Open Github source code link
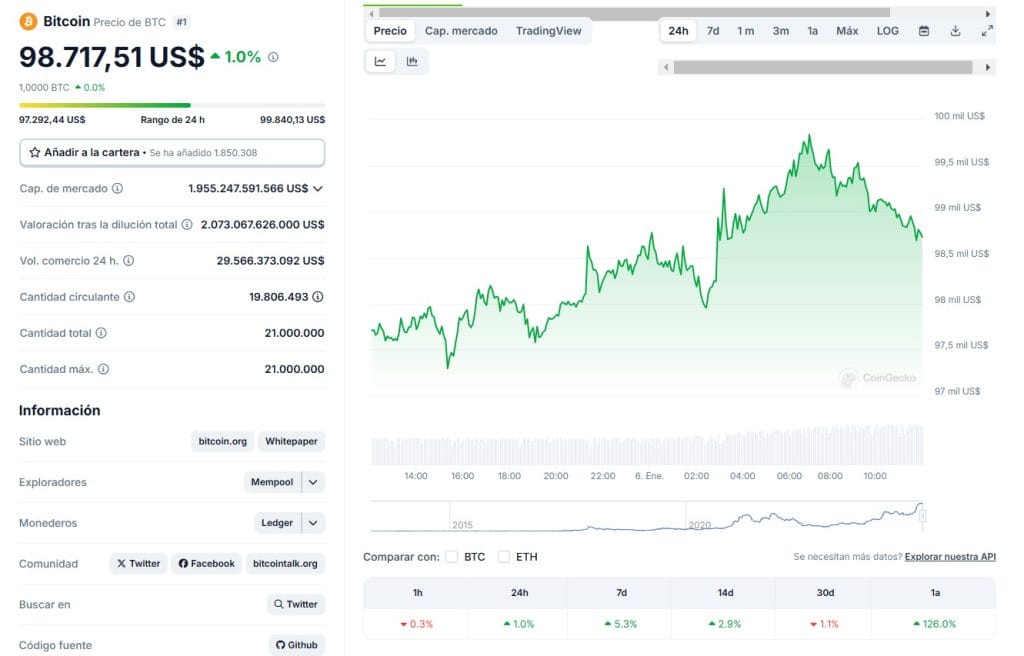The width and height of the screenshot is (1024, 656). pyautogui.click(x=296, y=645)
